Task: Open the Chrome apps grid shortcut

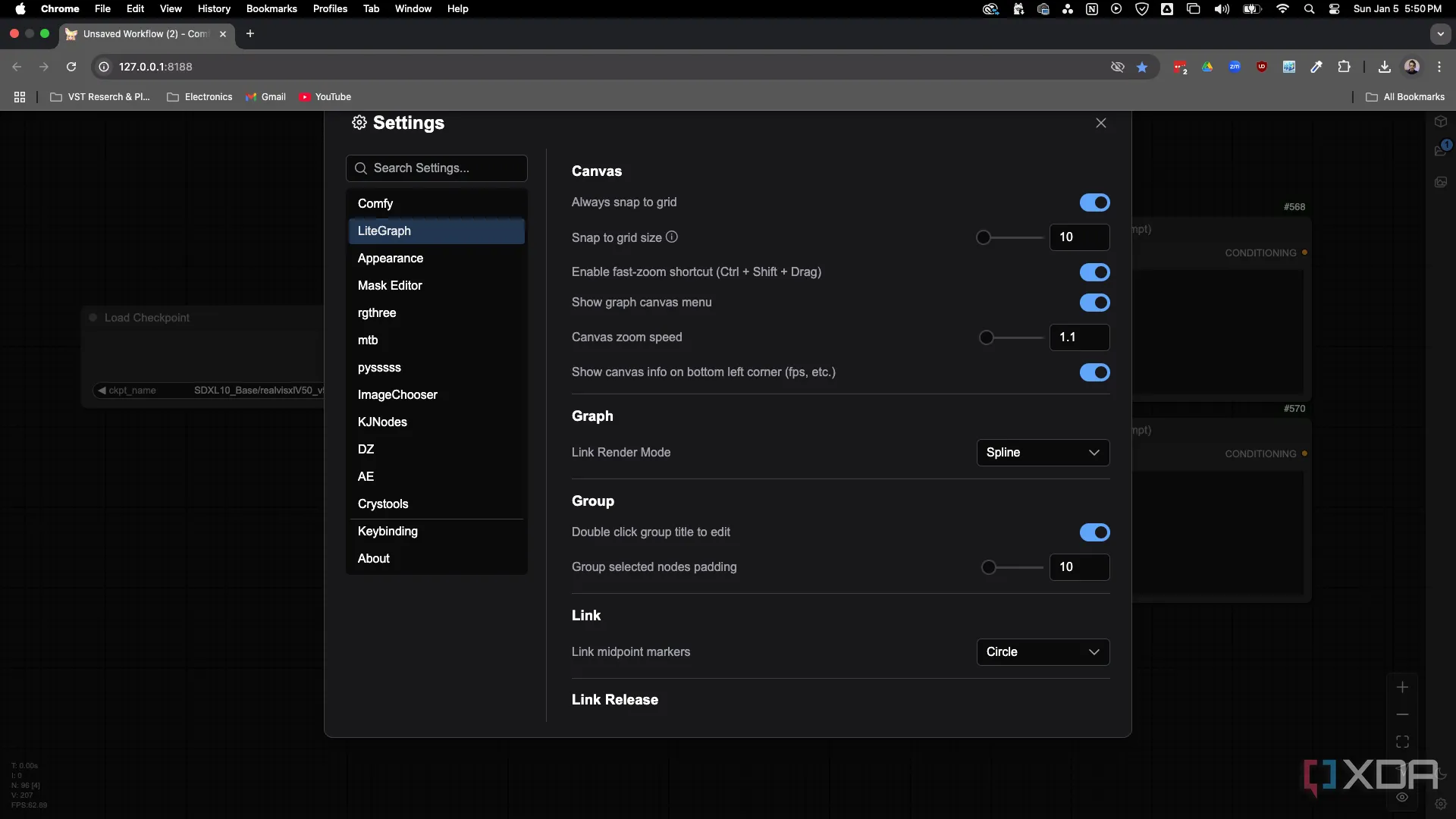Action: (20, 97)
